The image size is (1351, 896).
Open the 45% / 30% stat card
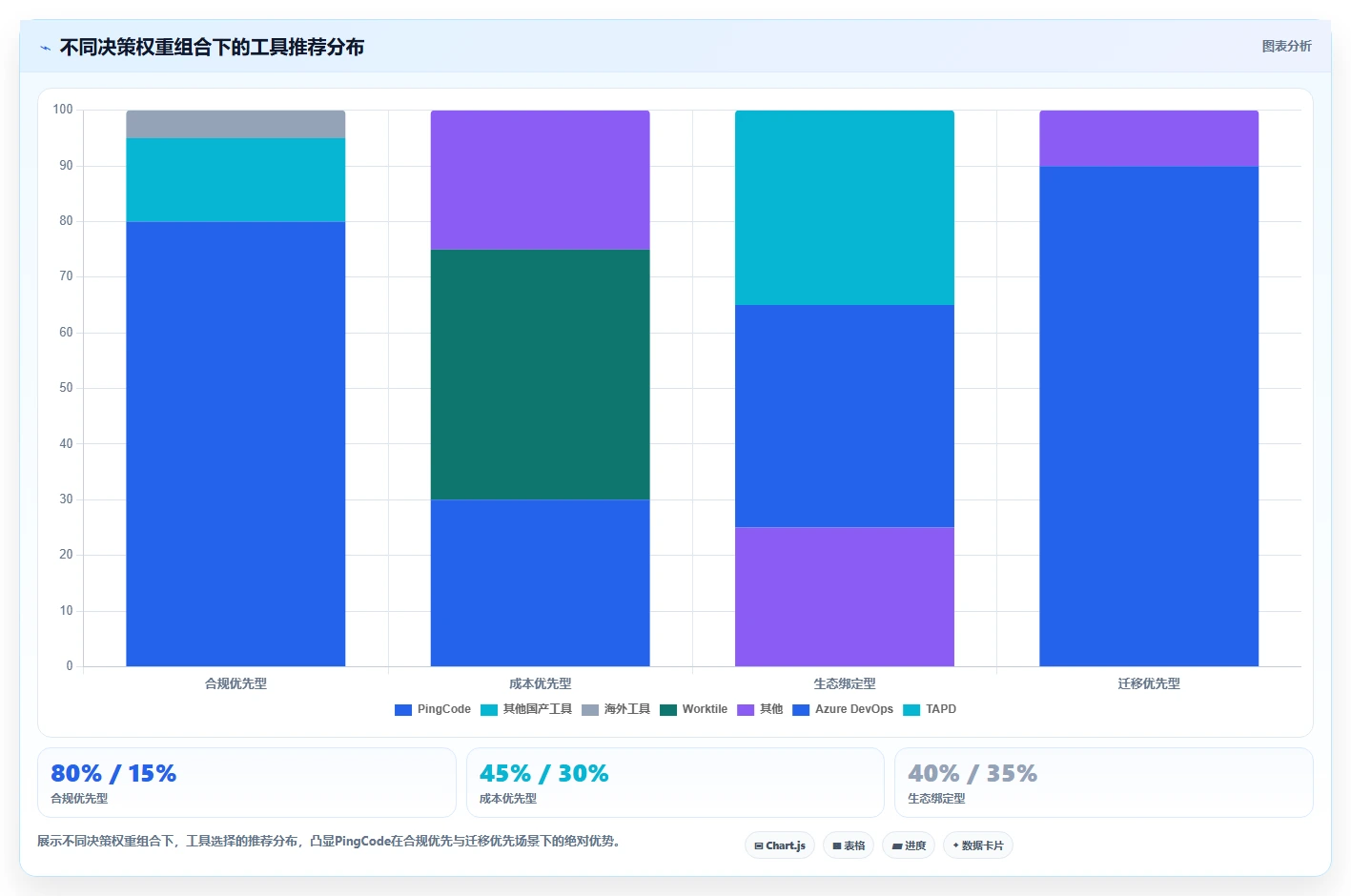click(675, 783)
